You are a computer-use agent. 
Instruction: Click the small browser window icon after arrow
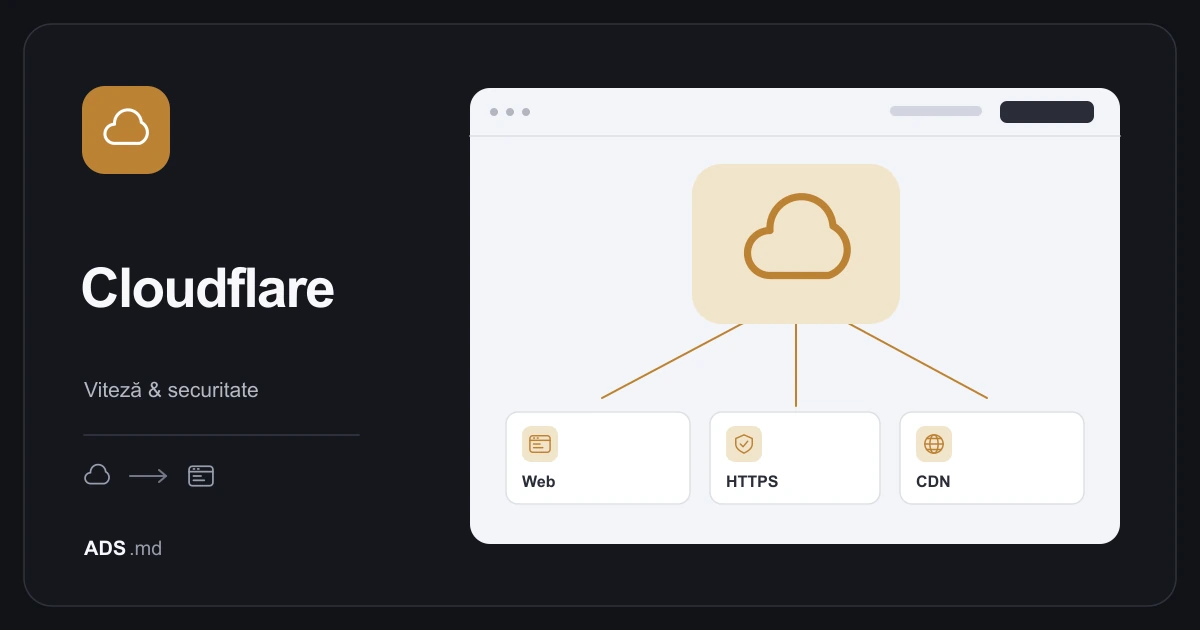[201, 476]
